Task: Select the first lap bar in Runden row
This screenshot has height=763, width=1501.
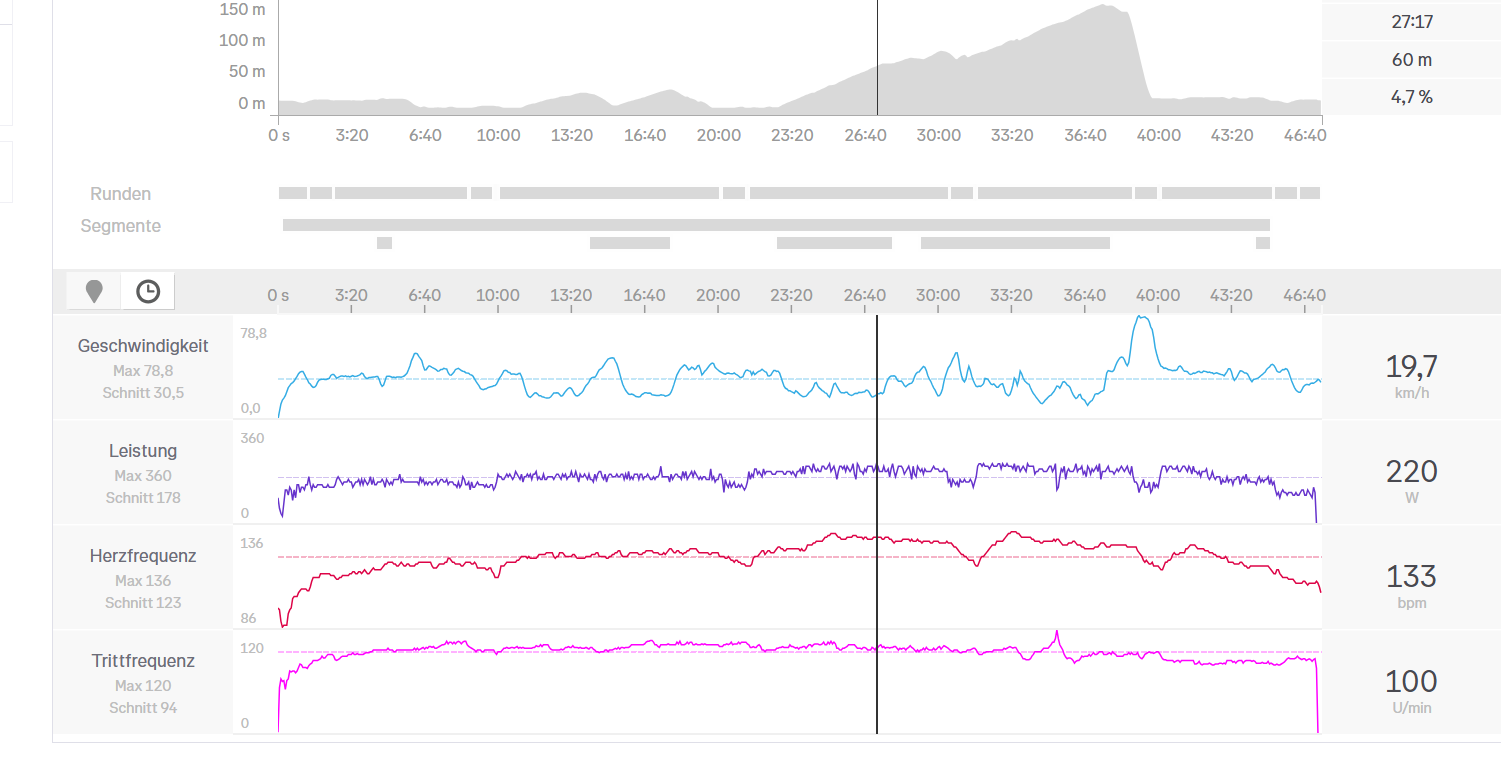Action: click(x=293, y=193)
